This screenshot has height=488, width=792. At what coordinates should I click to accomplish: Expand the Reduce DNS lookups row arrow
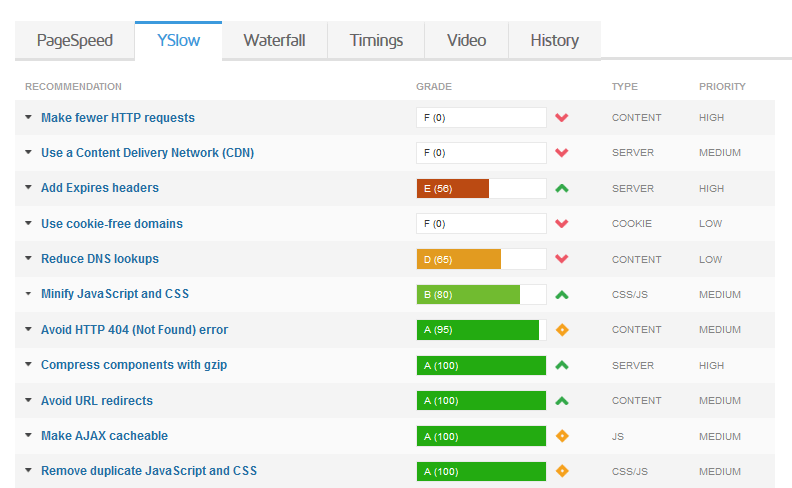[x=28, y=258]
